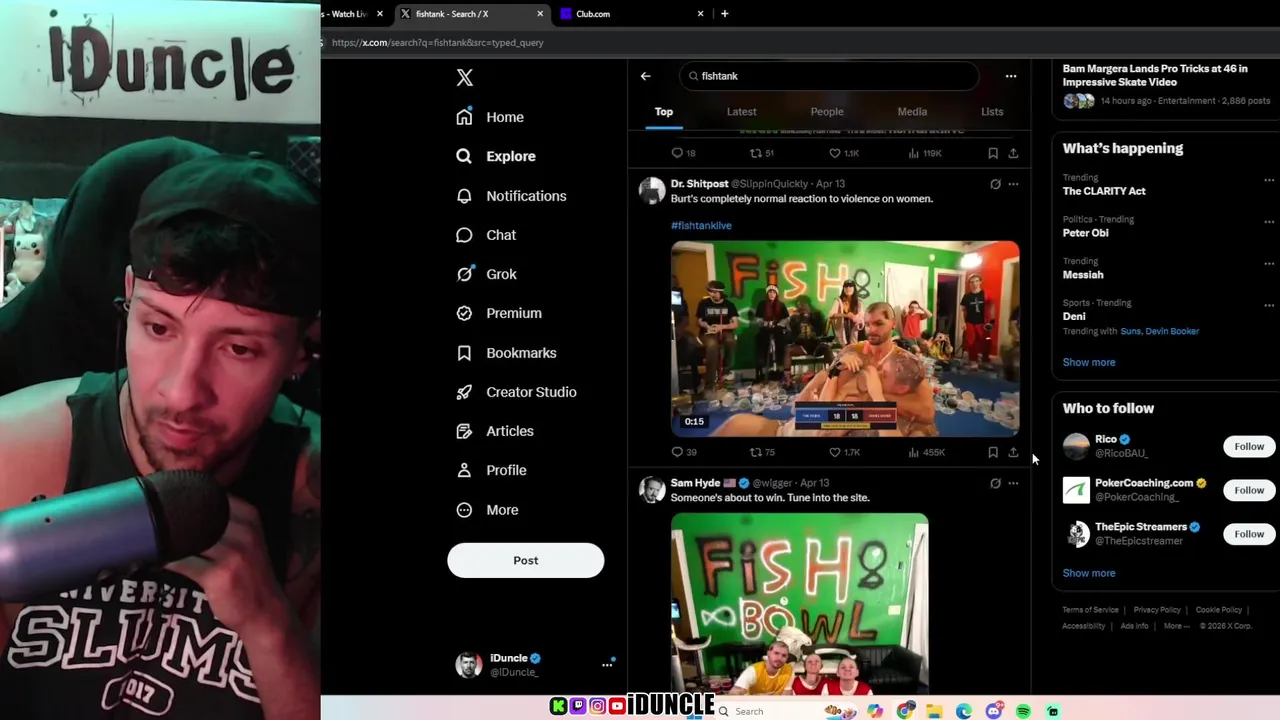This screenshot has width=1280, height=720.
Task: Switch to the People tab
Action: (x=827, y=112)
